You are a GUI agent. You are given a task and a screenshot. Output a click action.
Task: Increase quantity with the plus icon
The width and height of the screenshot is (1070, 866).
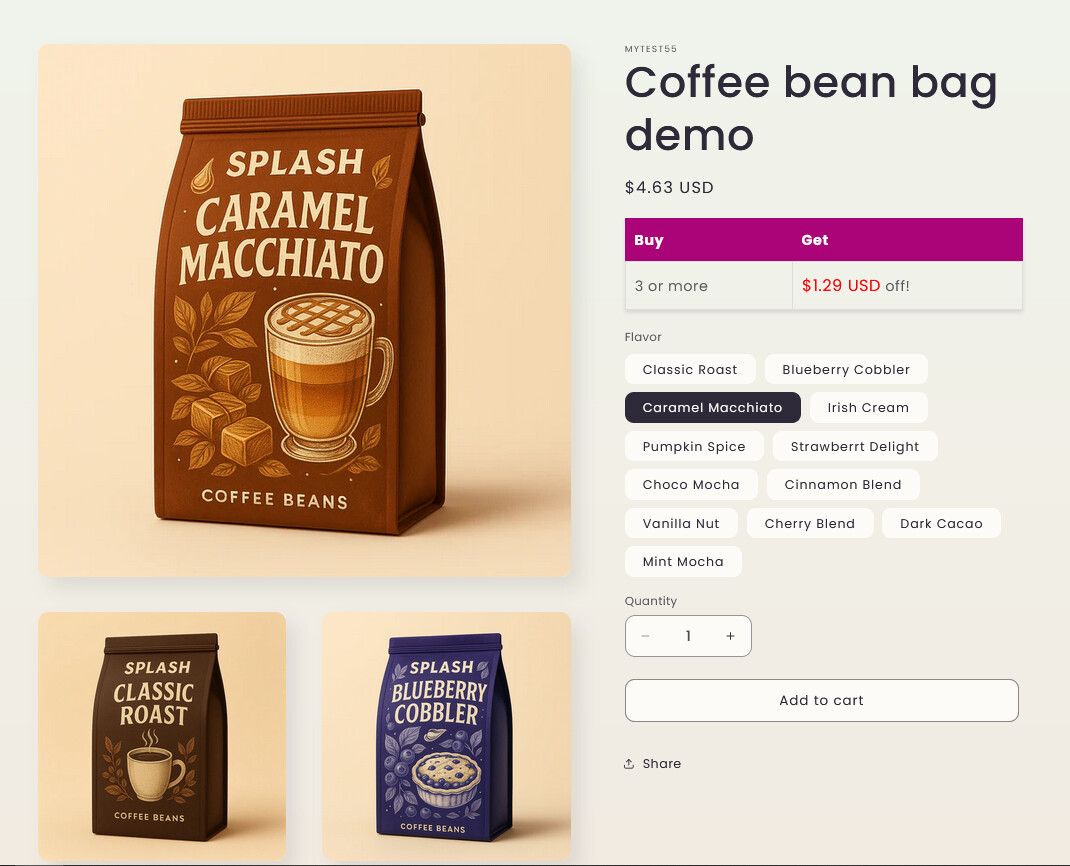(x=730, y=636)
